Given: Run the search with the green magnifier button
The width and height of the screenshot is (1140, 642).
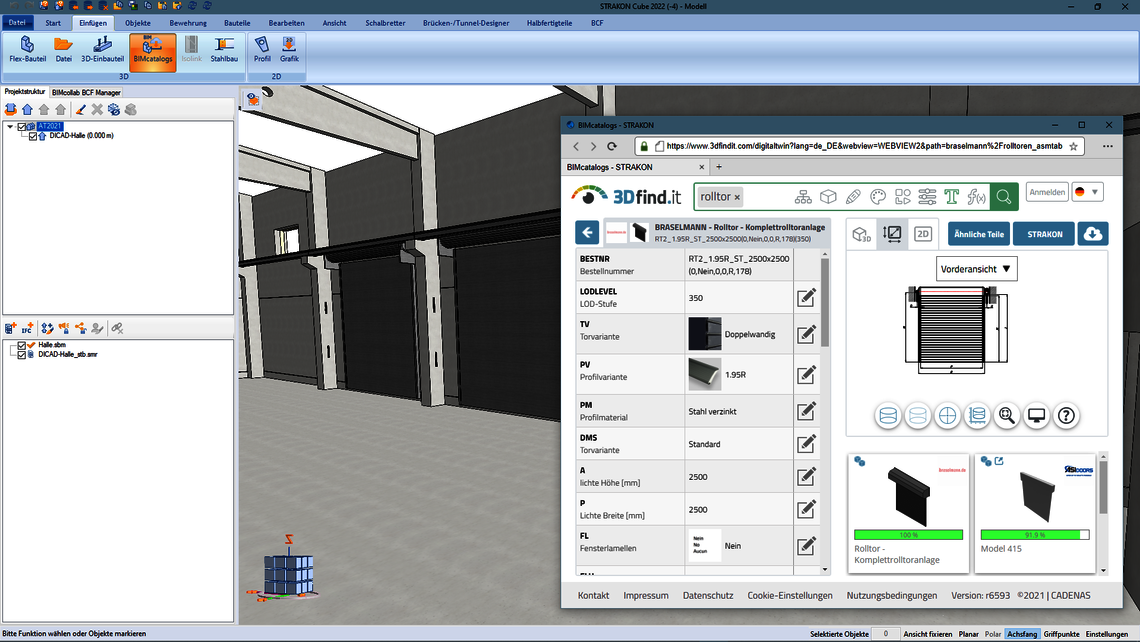Looking at the screenshot, I should tap(1003, 196).
